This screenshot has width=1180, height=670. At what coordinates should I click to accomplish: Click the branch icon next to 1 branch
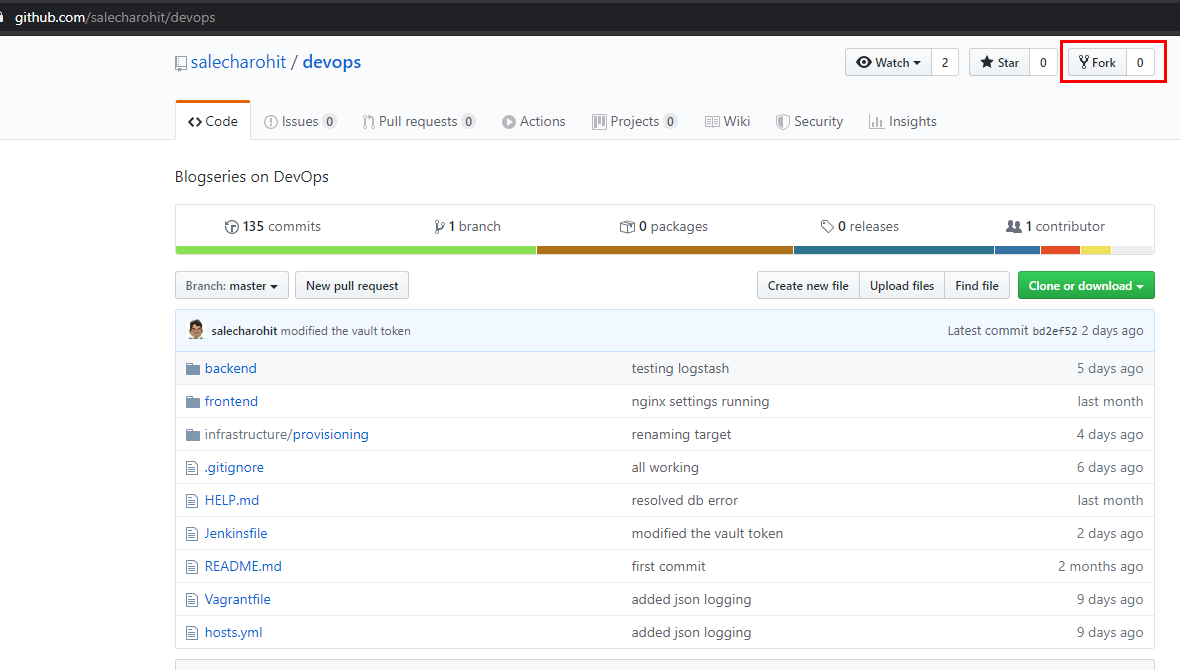tap(439, 226)
